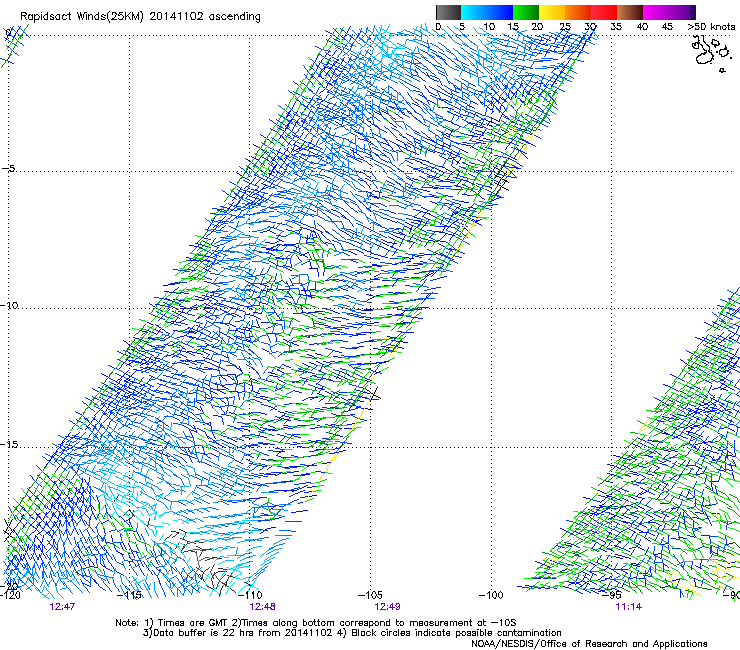
Task: Click the green 15-20 knots legend color
Action: tap(526, 12)
